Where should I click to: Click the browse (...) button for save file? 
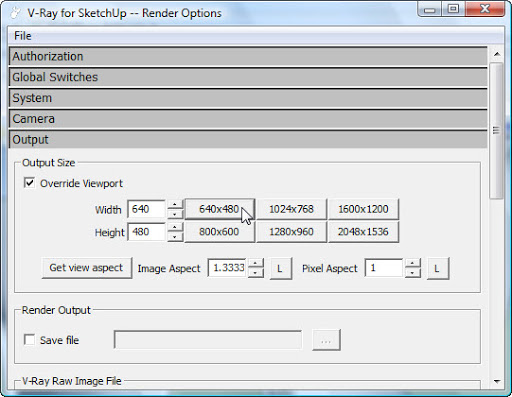(x=326, y=340)
